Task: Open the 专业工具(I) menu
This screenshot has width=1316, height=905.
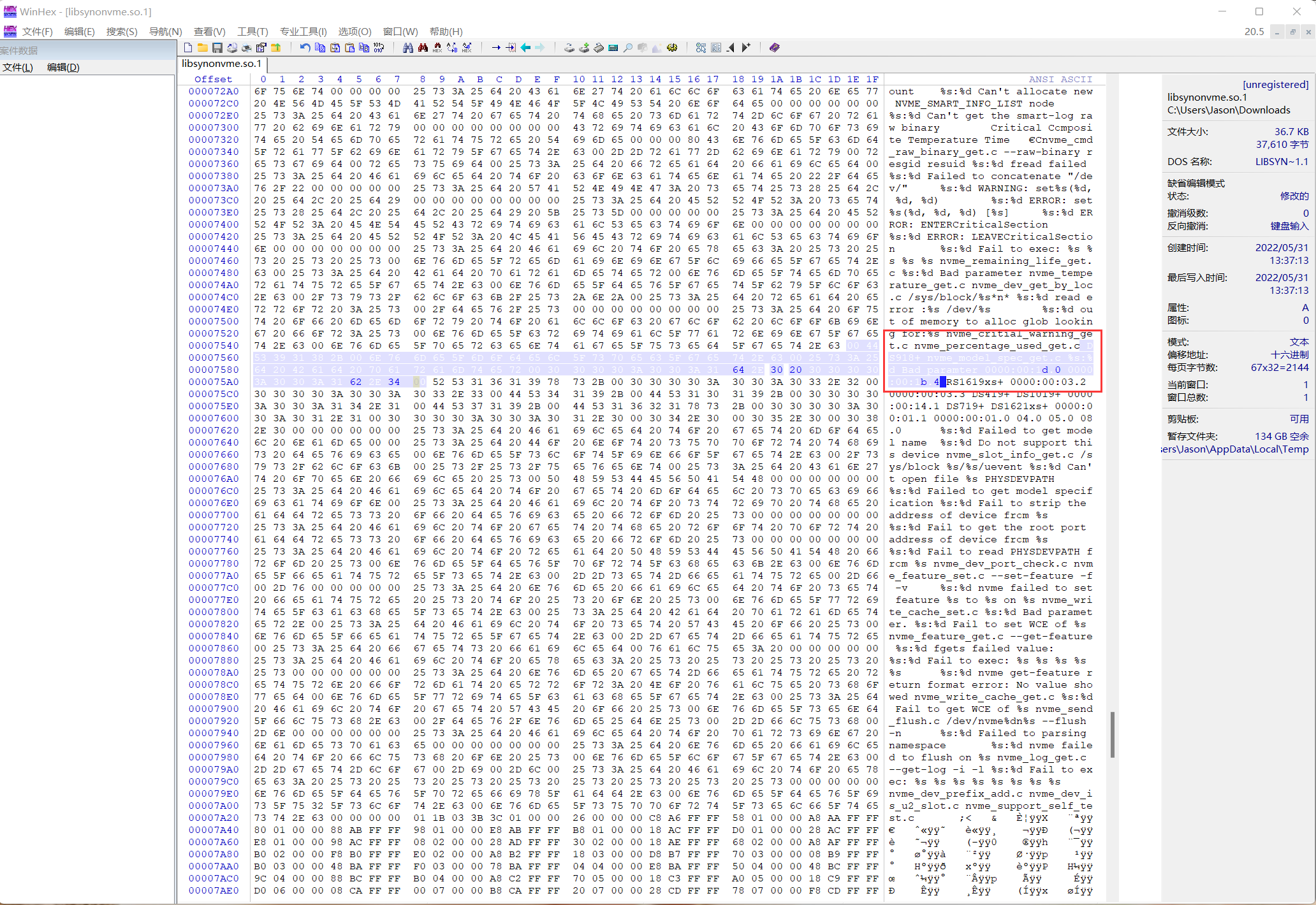Action: coord(303,31)
